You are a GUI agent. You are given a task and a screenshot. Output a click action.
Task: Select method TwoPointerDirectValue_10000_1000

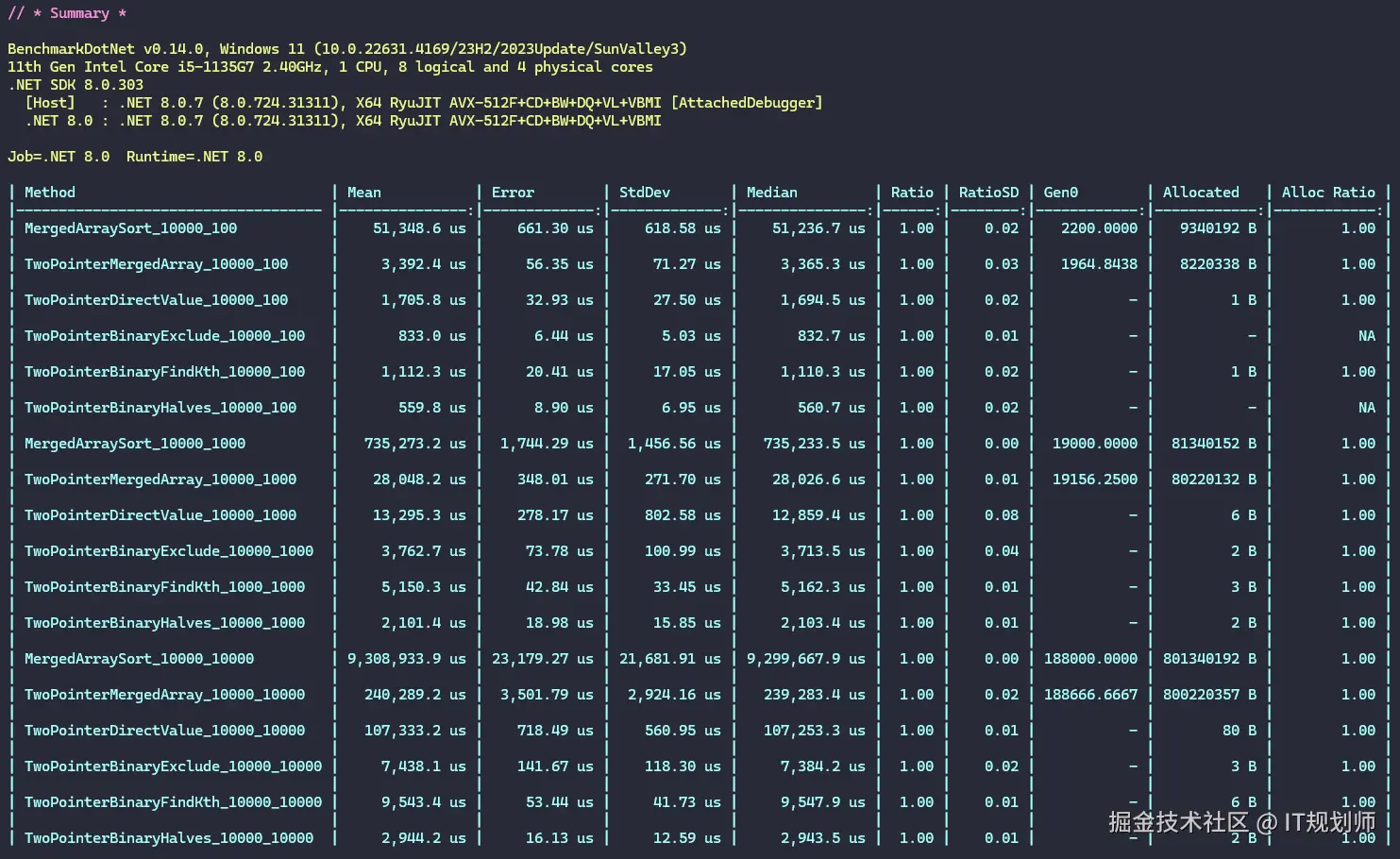tap(160, 515)
